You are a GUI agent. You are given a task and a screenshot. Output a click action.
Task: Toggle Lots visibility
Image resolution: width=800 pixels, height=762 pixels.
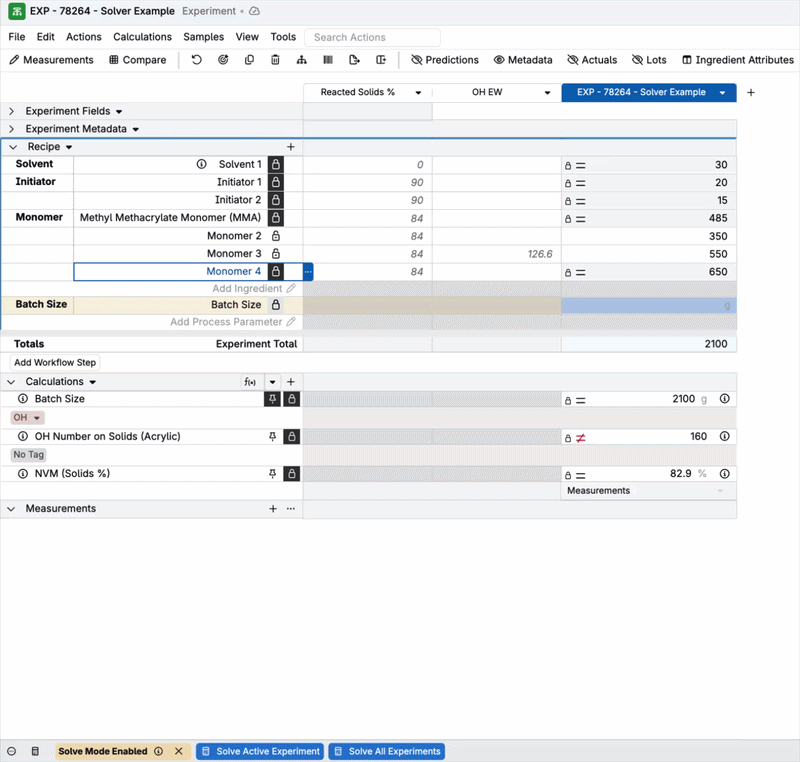tap(649, 60)
